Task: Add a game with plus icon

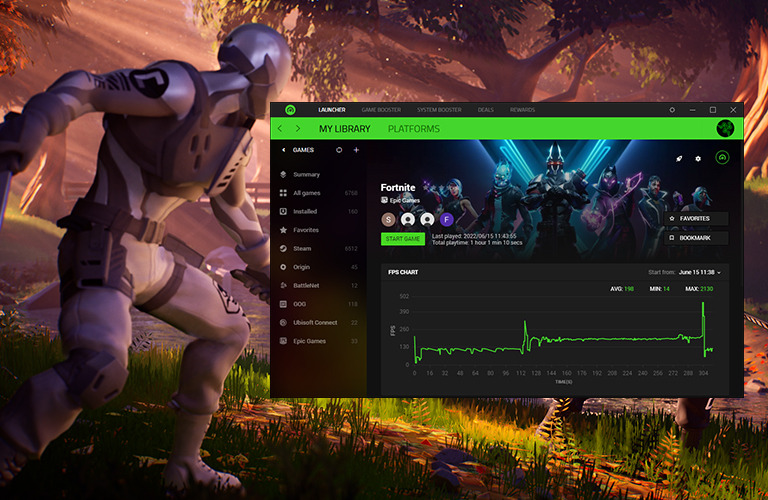Action: 356,150
